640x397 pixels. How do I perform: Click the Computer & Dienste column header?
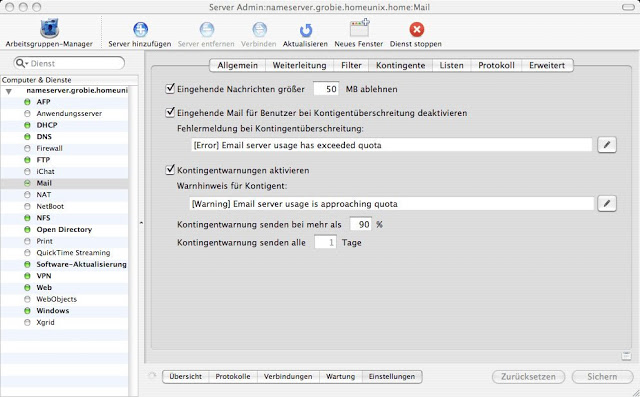pos(69,80)
